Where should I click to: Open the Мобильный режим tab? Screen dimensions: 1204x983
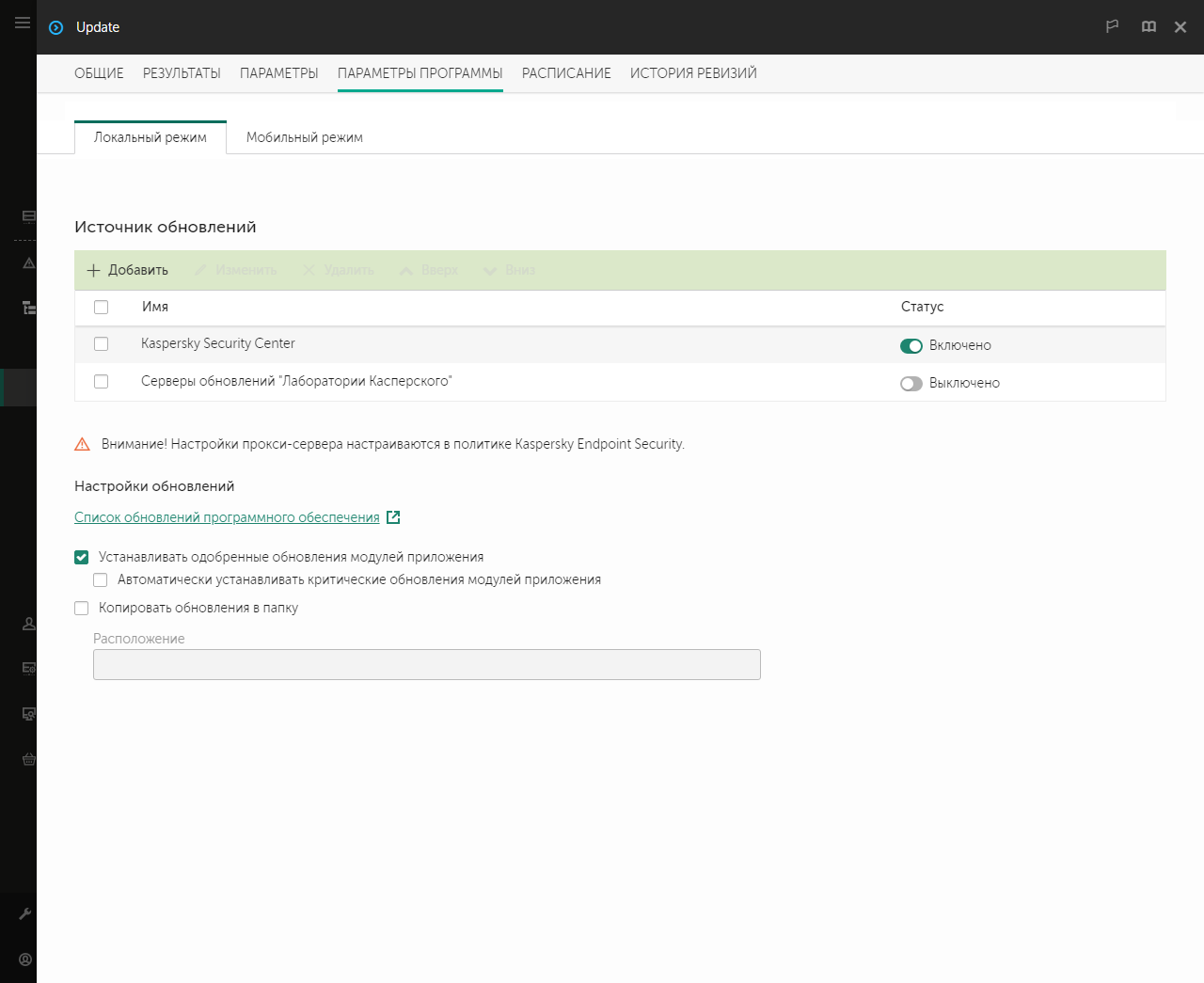(x=304, y=137)
